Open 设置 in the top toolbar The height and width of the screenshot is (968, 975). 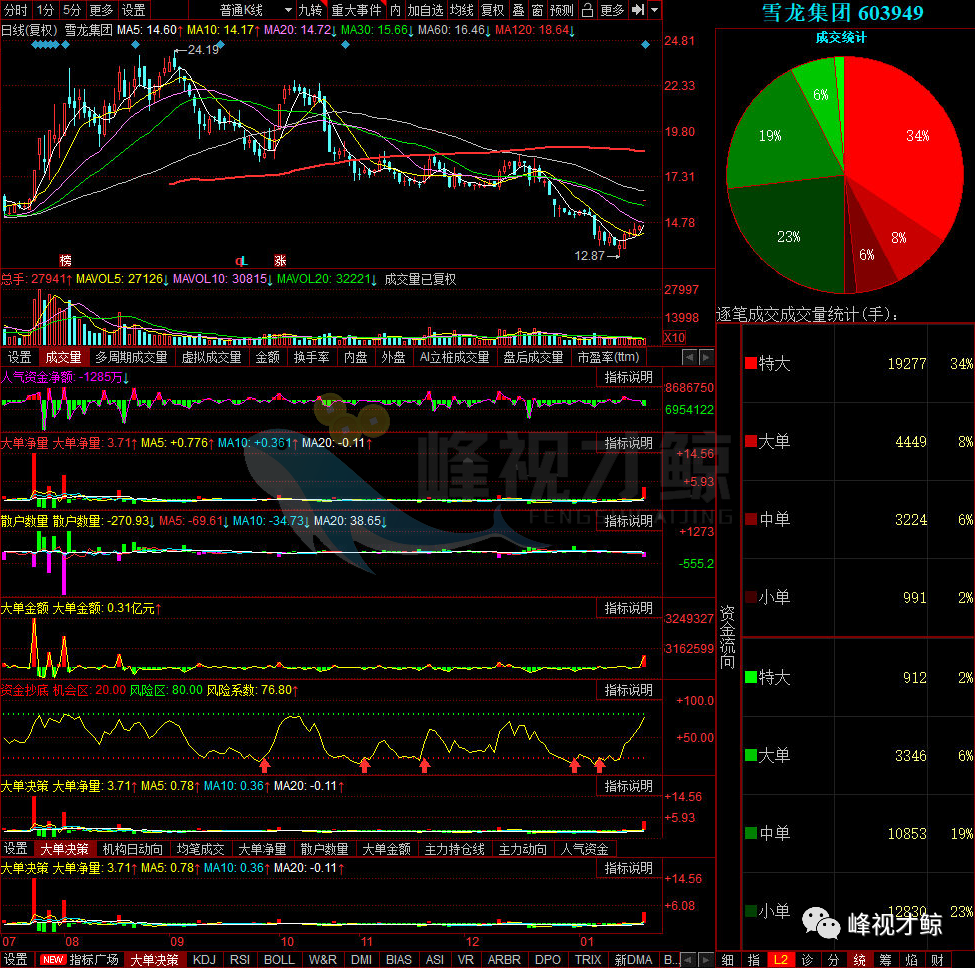pyautogui.click(x=133, y=10)
